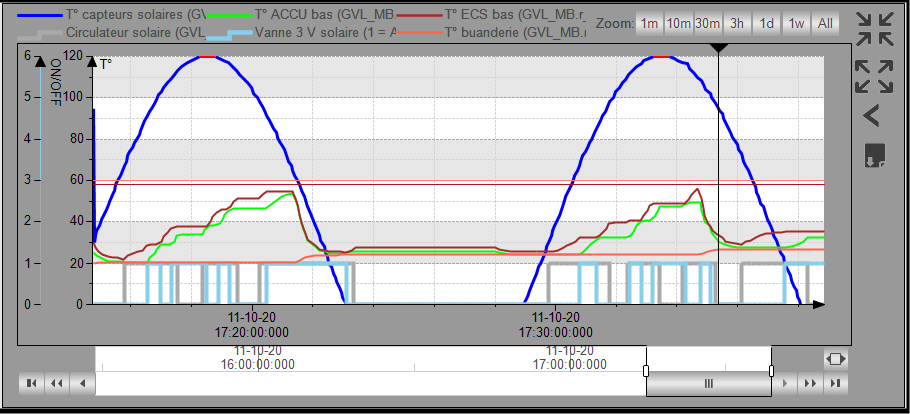Click the left chevron back icon

[x=872, y=116]
